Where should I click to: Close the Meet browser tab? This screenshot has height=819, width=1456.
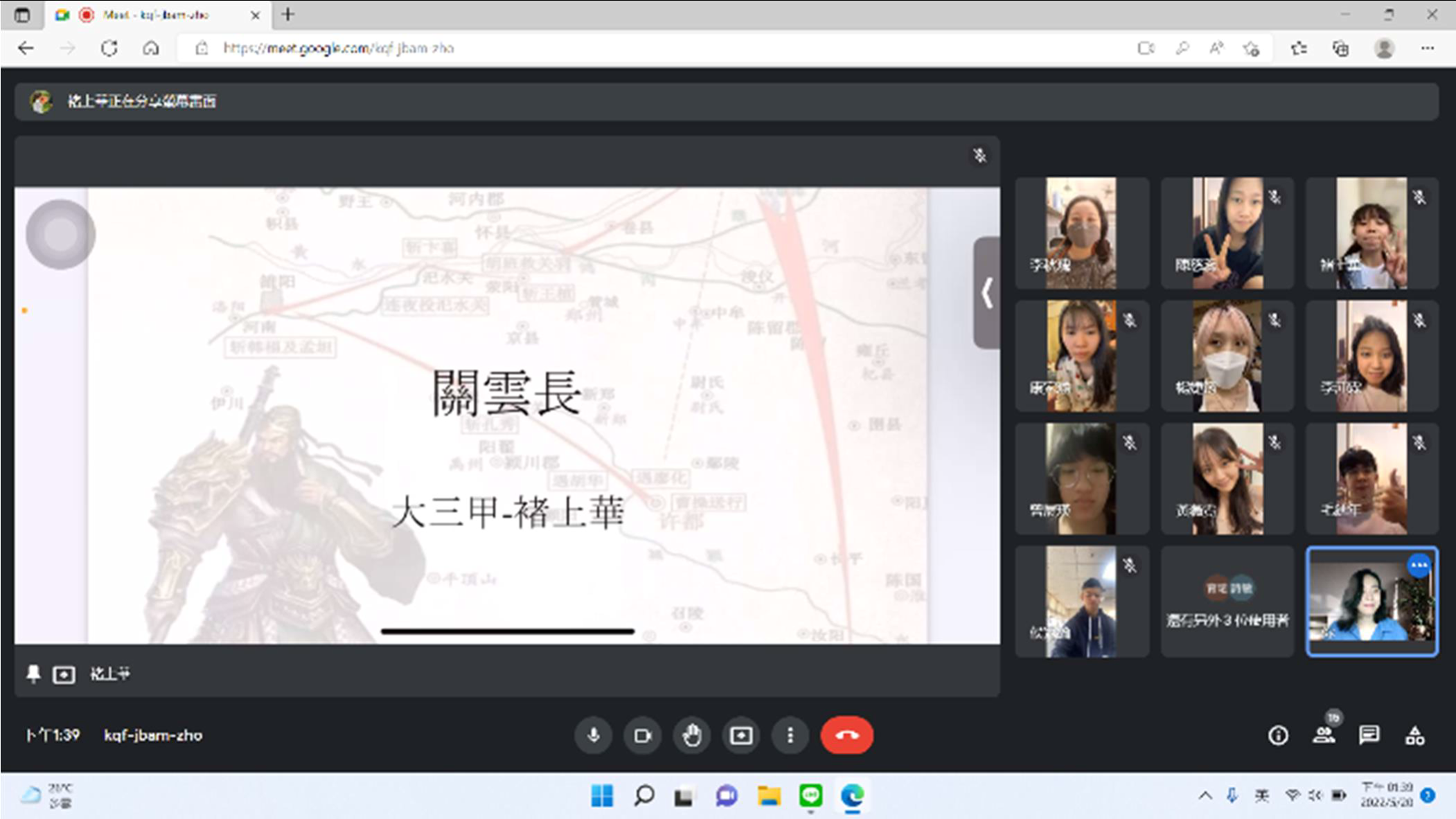(255, 15)
